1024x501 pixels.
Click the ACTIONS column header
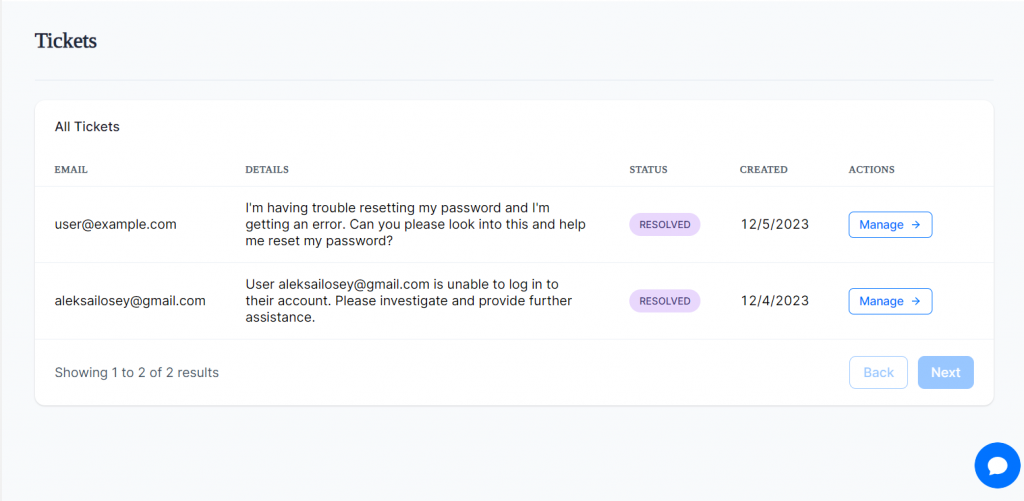click(871, 170)
